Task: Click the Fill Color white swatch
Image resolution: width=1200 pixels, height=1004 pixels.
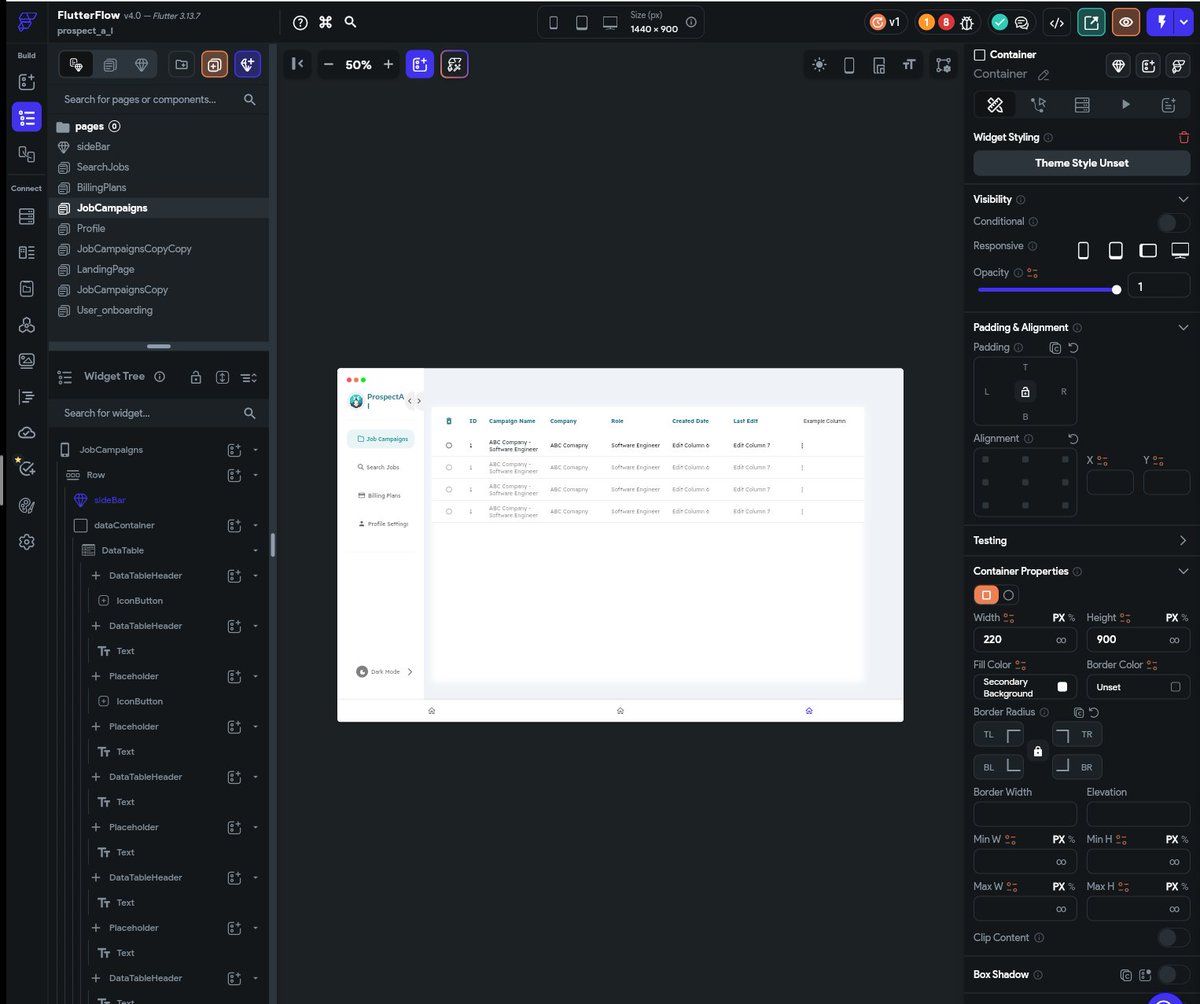Action: tap(1062, 687)
